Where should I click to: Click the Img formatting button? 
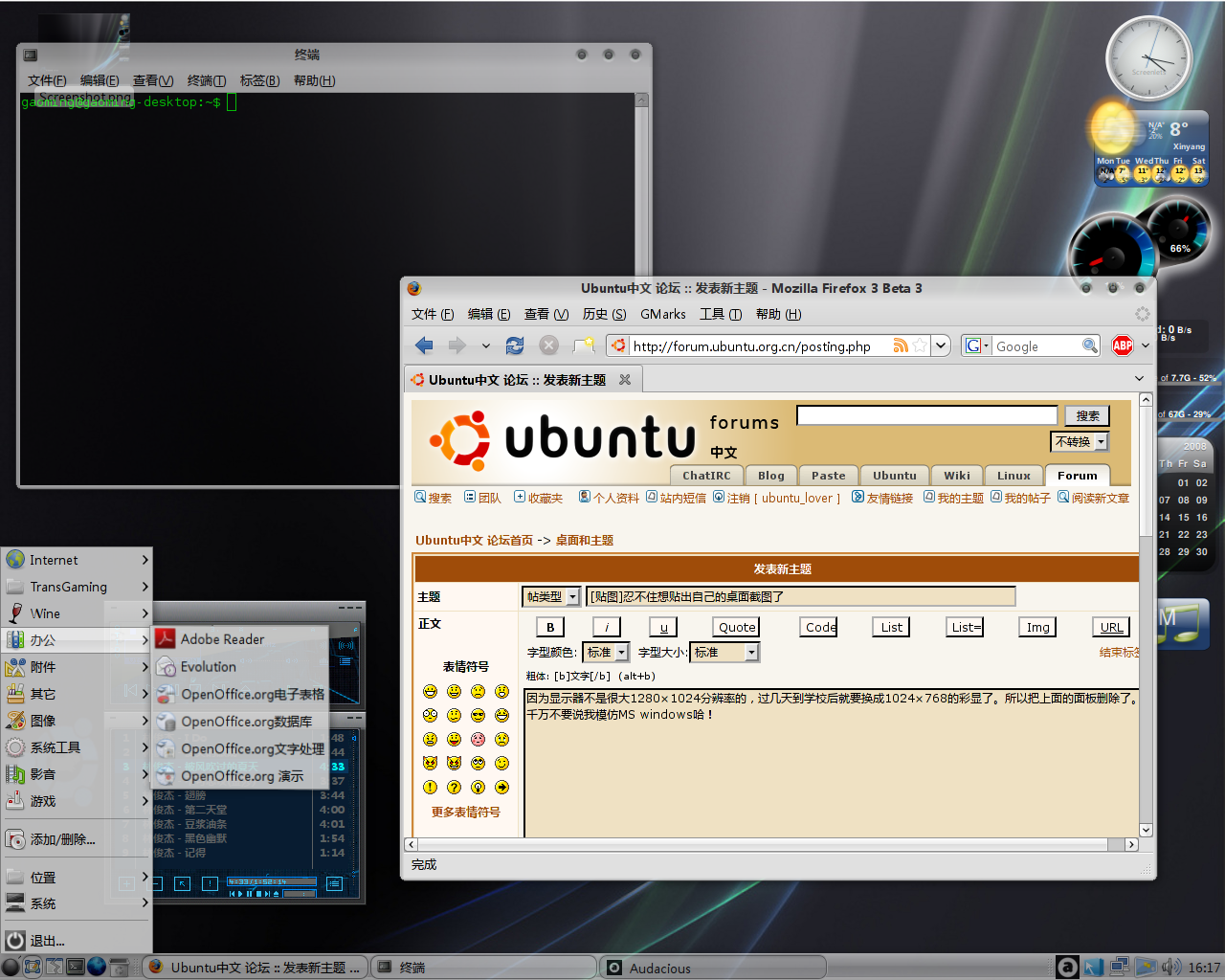1038,627
